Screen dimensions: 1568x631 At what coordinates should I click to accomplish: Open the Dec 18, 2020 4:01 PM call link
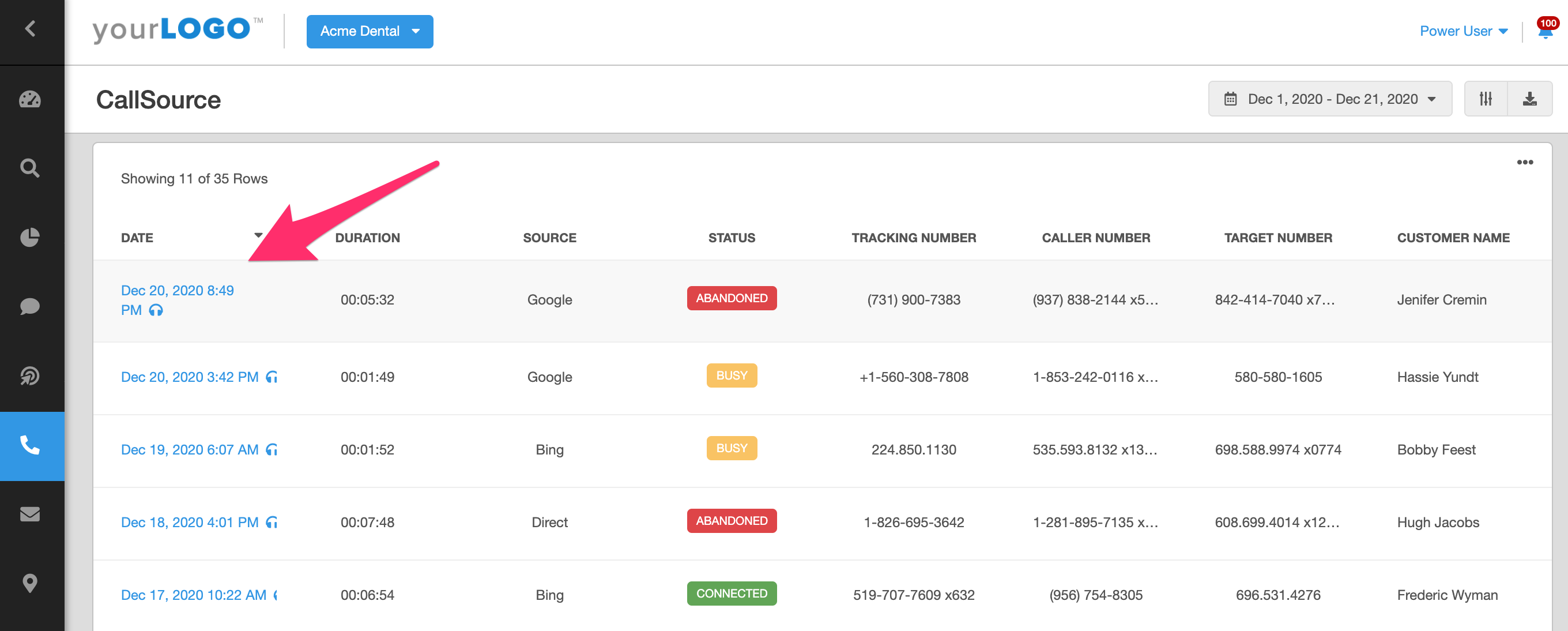pyautogui.click(x=189, y=522)
